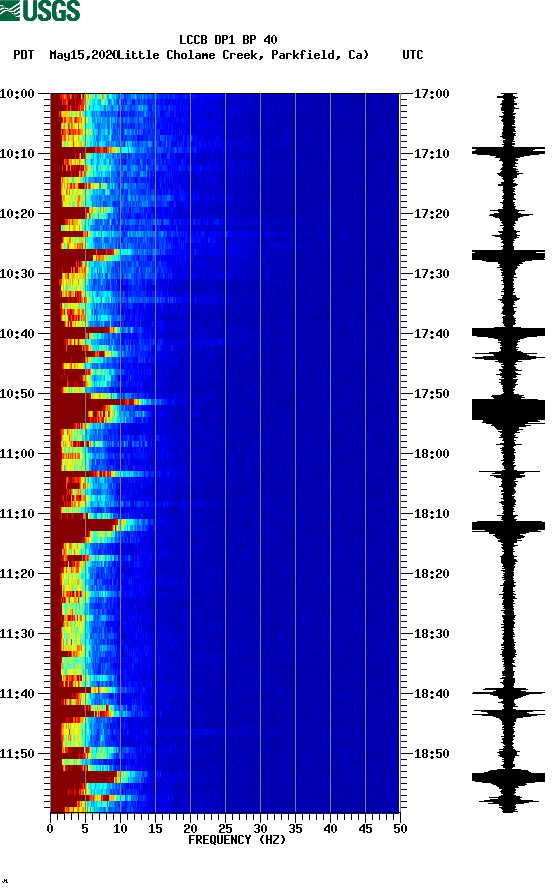Click the largest seismogram burst near 17:53 UTC
Image resolution: width=552 pixels, height=892 pixels.
[508, 411]
